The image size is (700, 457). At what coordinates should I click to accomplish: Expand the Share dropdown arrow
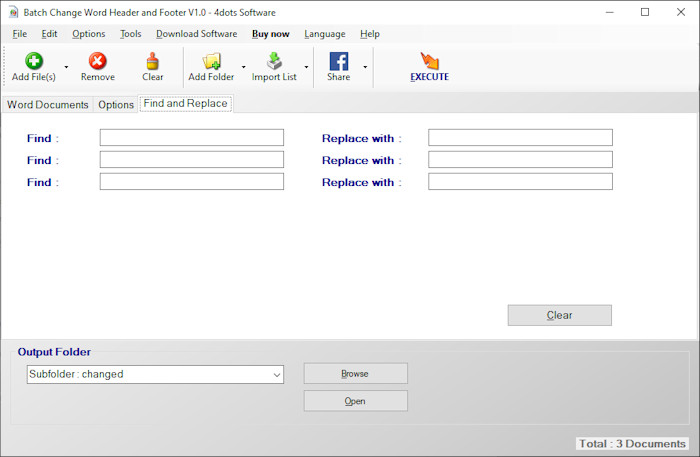click(x=365, y=67)
